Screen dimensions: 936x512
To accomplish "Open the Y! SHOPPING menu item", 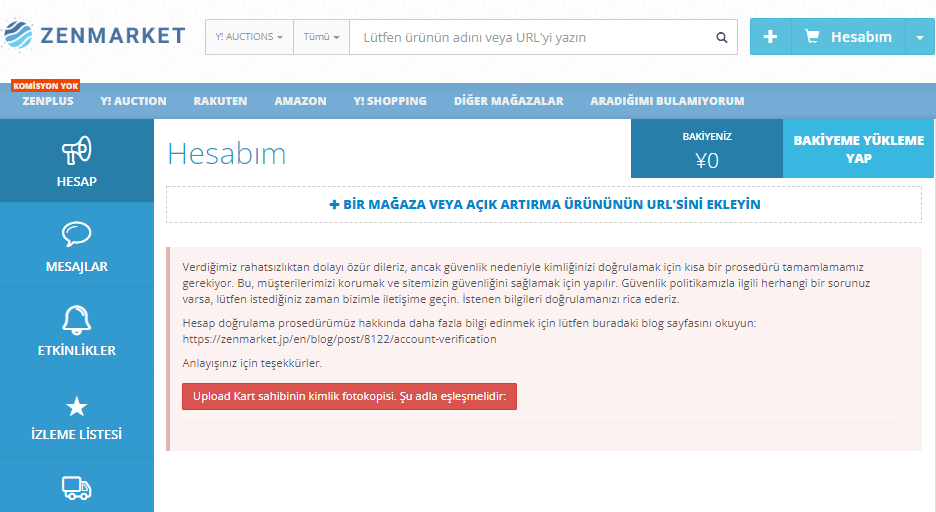I will click(390, 101).
